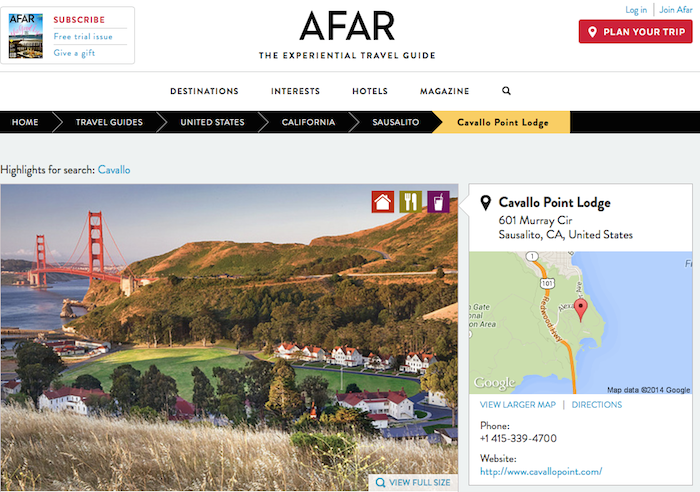Open the Magazine menu
The height and width of the screenshot is (492, 700).
click(x=444, y=91)
